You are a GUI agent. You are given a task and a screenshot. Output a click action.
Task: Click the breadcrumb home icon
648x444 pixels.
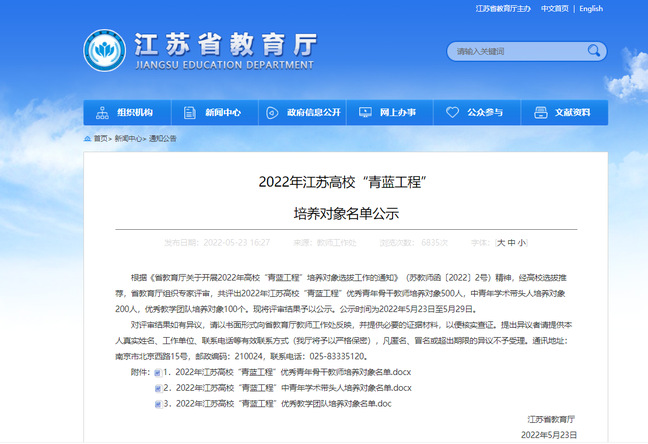coord(87,139)
